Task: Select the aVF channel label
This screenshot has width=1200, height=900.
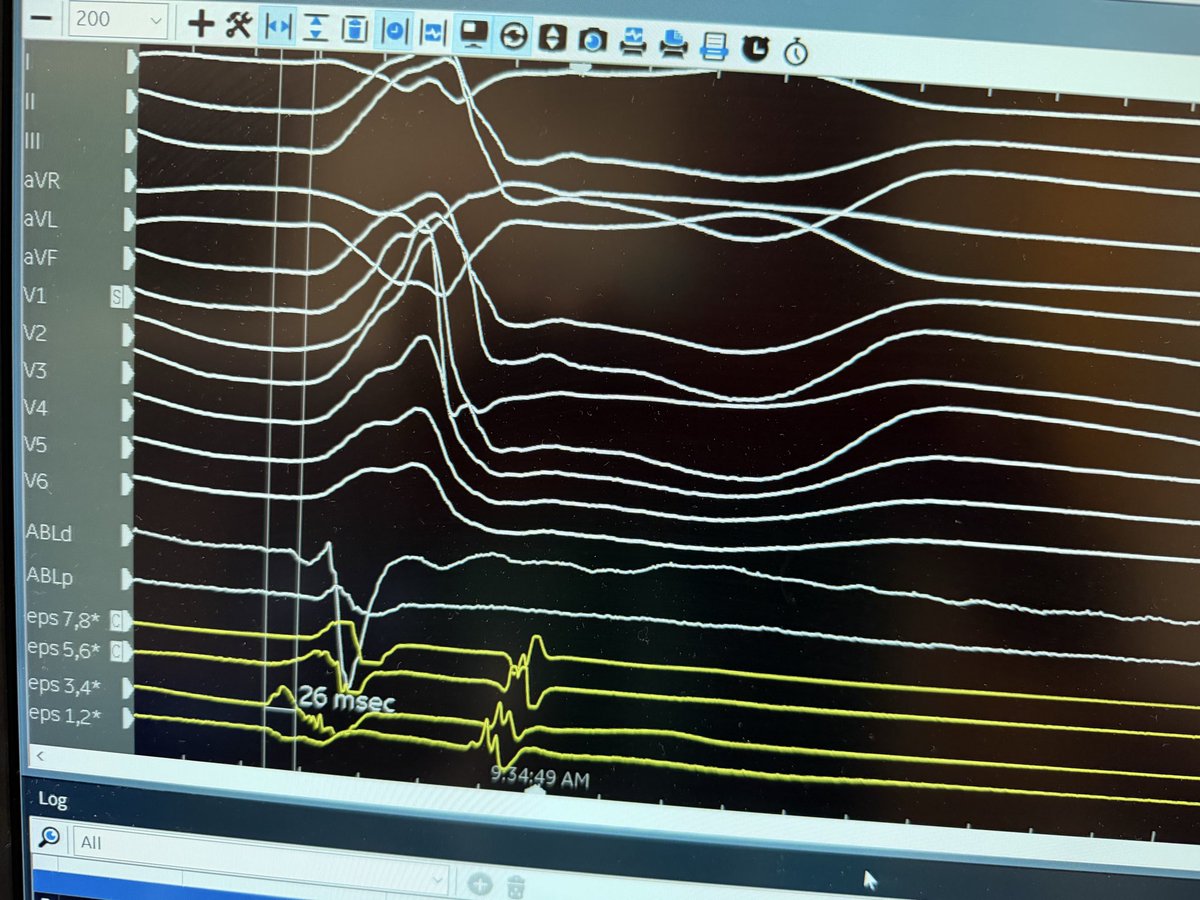Action: point(40,257)
